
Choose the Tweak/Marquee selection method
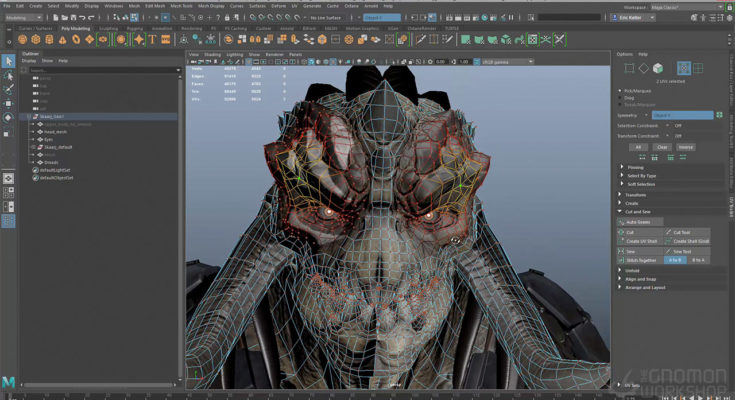click(x=637, y=105)
